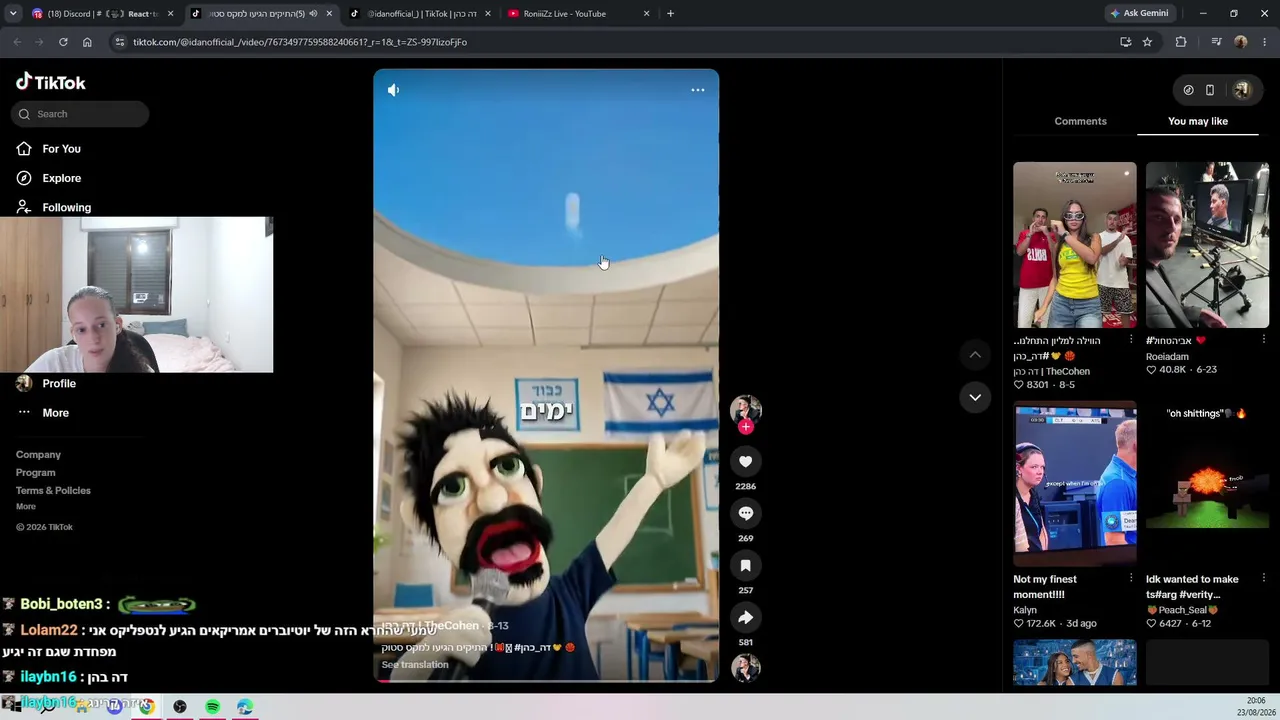Image resolution: width=1280 pixels, height=720 pixels.
Task: Go to the next video
Action: click(x=975, y=397)
